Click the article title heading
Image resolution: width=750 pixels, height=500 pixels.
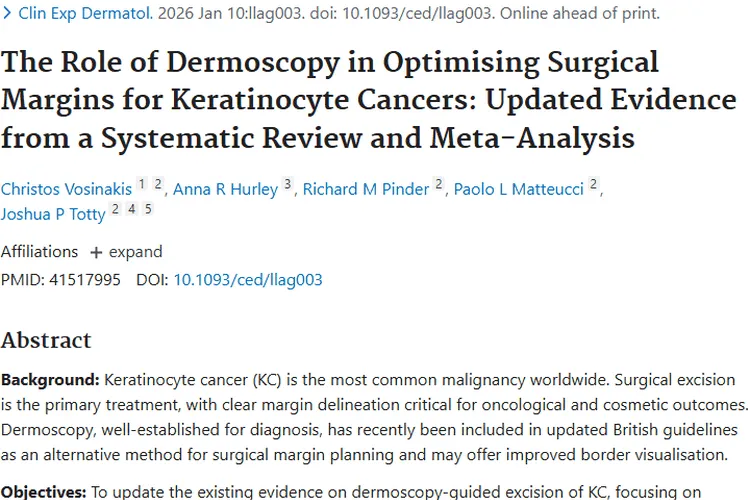[x=330, y=99]
